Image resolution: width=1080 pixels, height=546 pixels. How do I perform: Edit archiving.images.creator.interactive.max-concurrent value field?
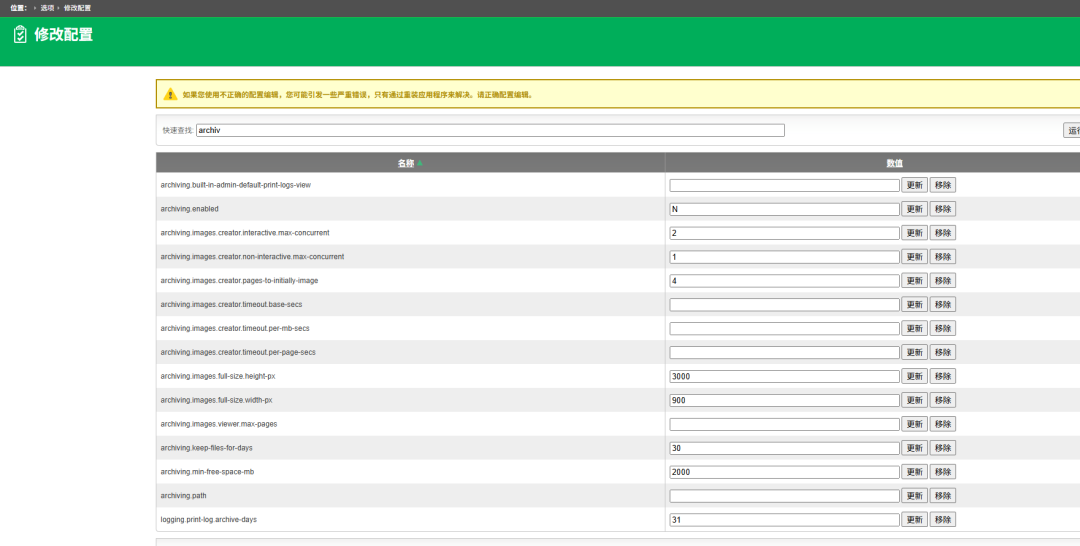point(784,233)
